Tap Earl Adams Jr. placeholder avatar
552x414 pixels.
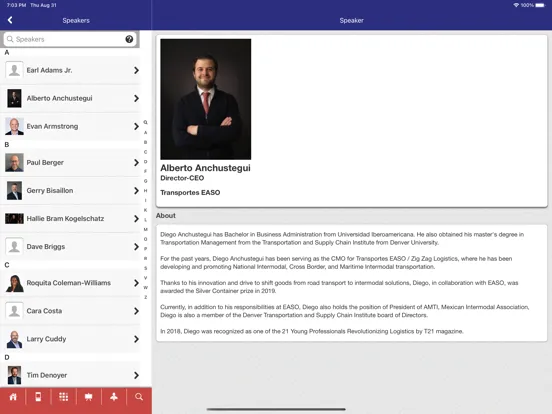coord(14,70)
